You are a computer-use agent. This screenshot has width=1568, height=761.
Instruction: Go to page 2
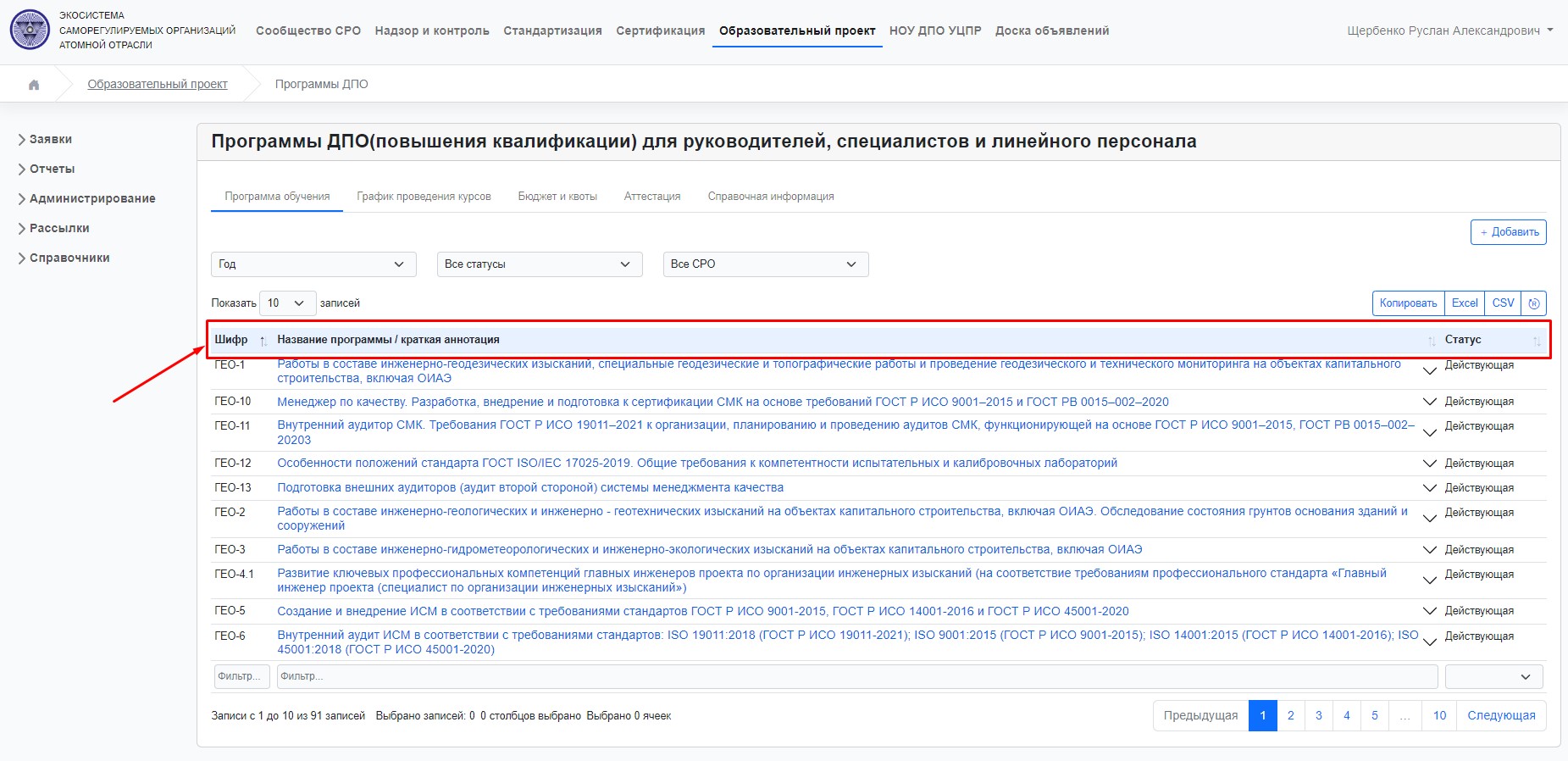pyautogui.click(x=1291, y=716)
